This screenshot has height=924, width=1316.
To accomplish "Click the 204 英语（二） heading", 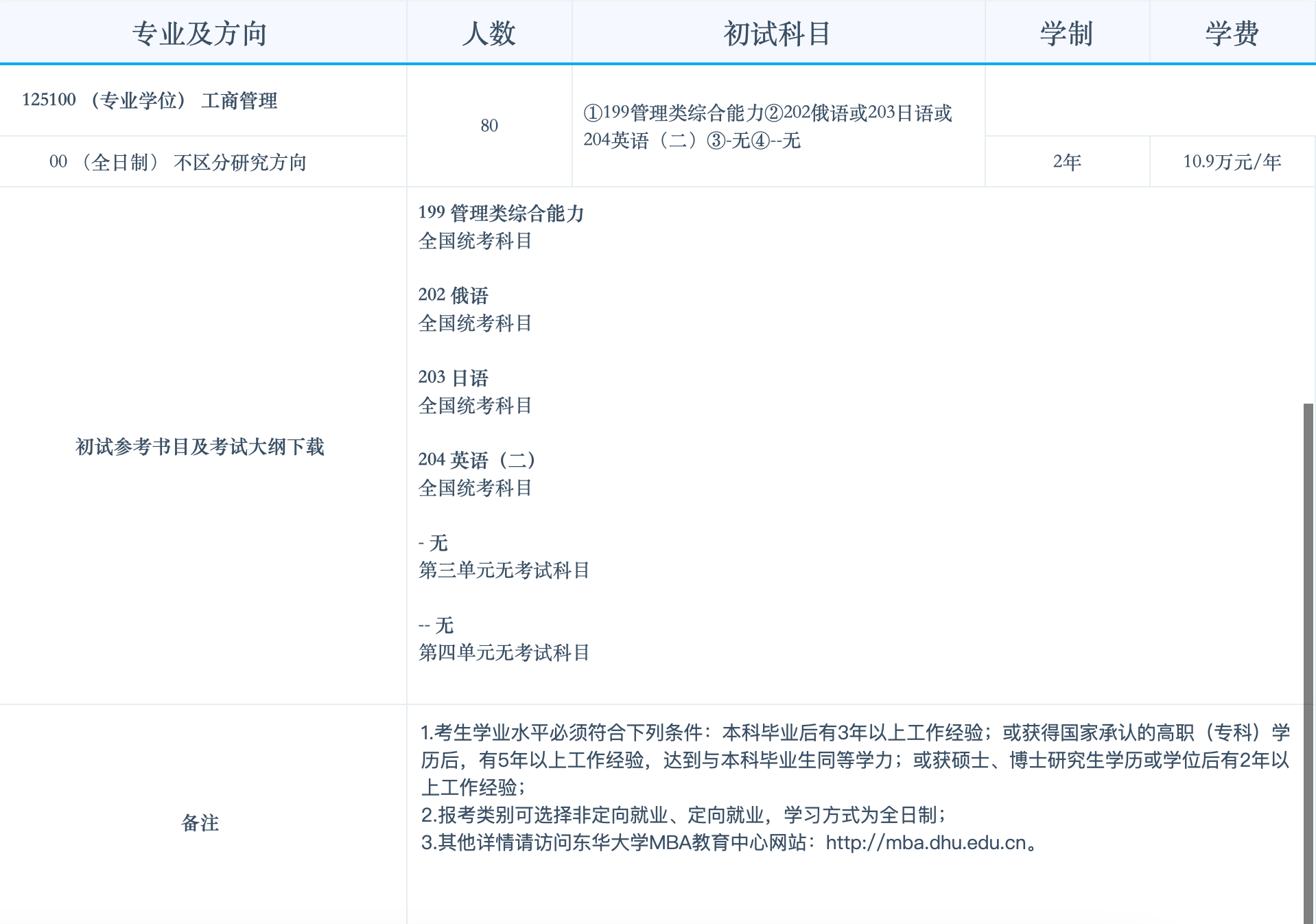I will [477, 460].
